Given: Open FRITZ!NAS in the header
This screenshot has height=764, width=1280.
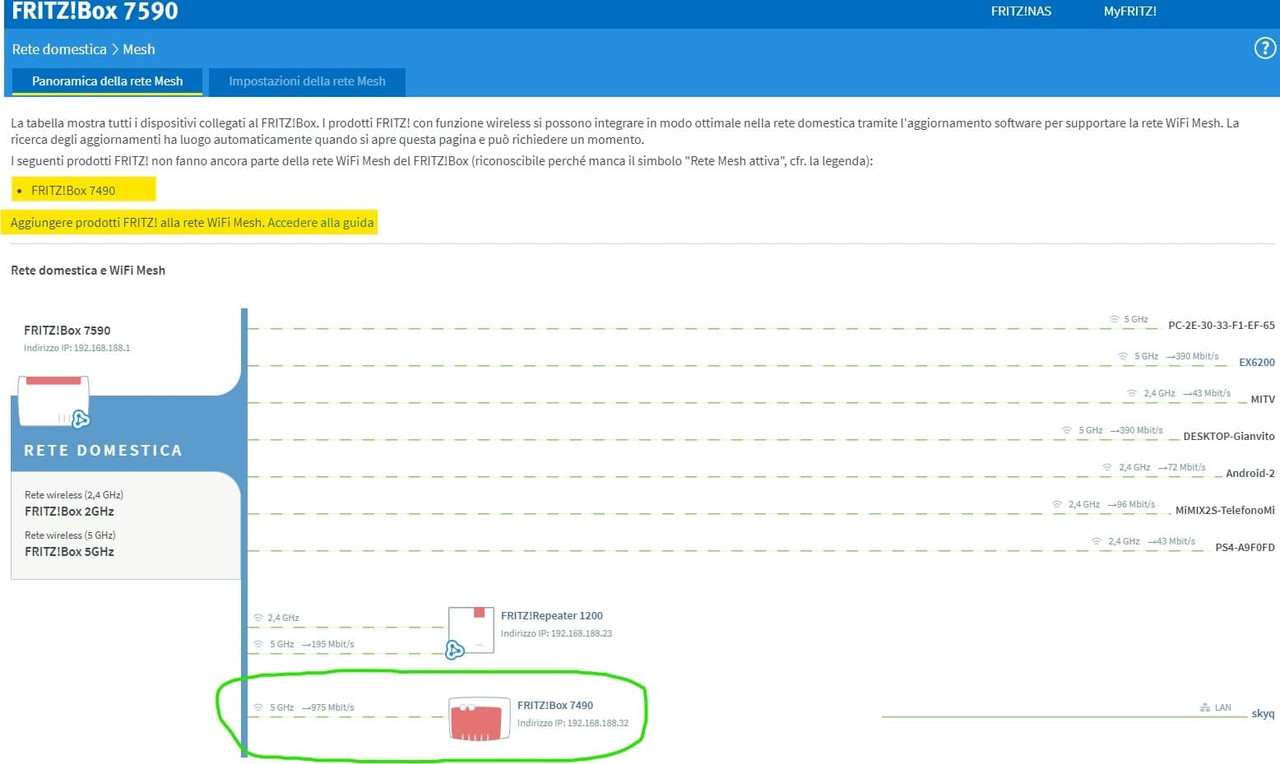Looking at the screenshot, I should [x=1021, y=12].
